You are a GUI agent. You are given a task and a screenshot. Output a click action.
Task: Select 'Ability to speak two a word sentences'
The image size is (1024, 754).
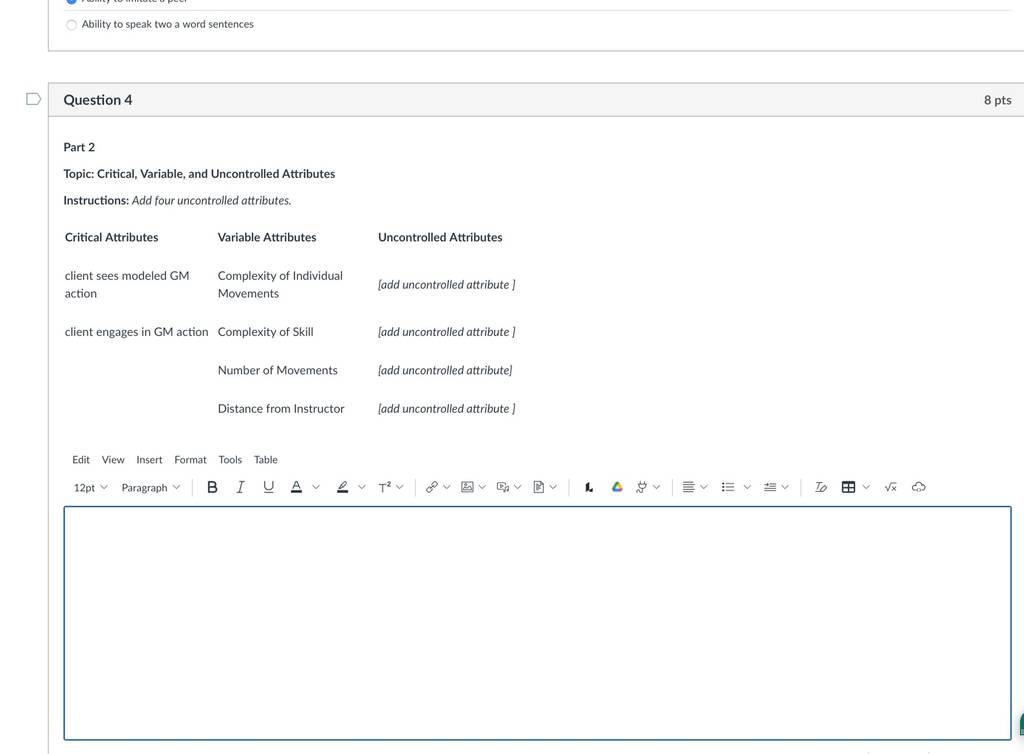(x=71, y=25)
